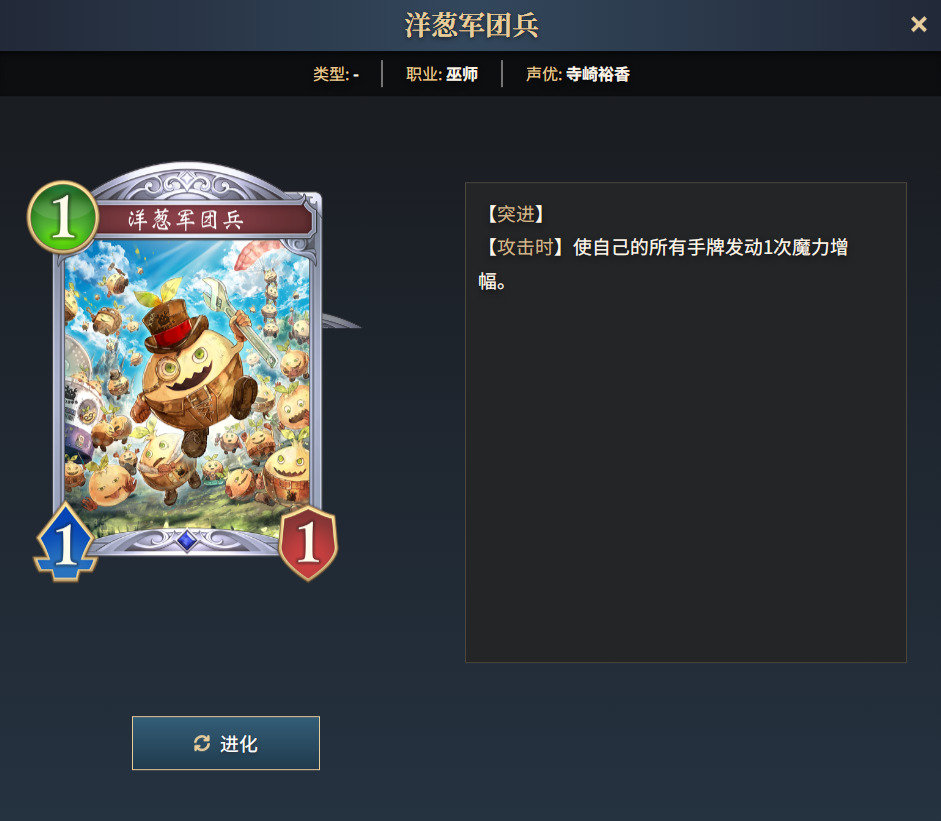Click the 类型 type label
Viewport: 941px width, 821px height.
[335, 74]
